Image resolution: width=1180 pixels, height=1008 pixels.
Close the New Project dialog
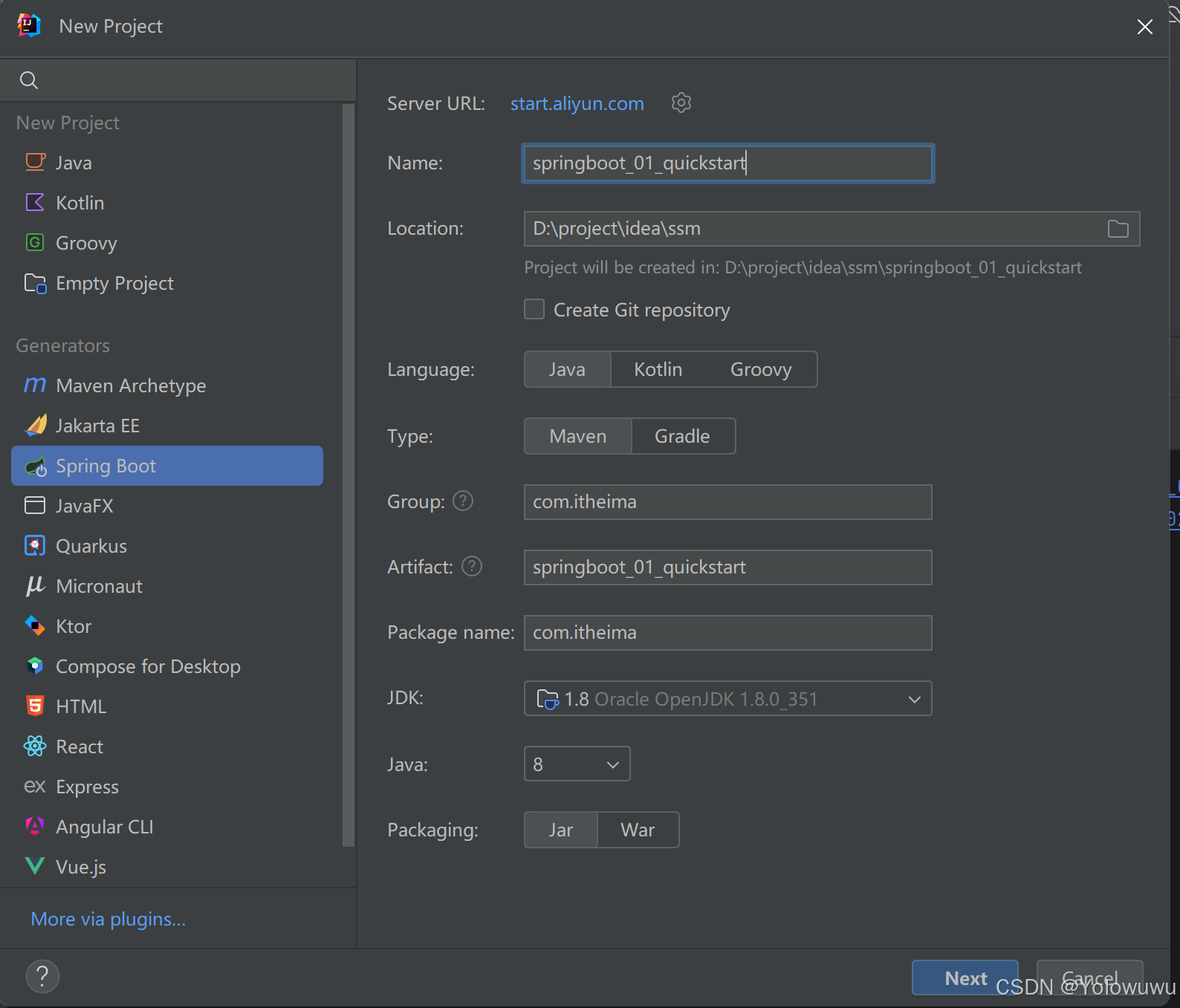[x=1144, y=27]
